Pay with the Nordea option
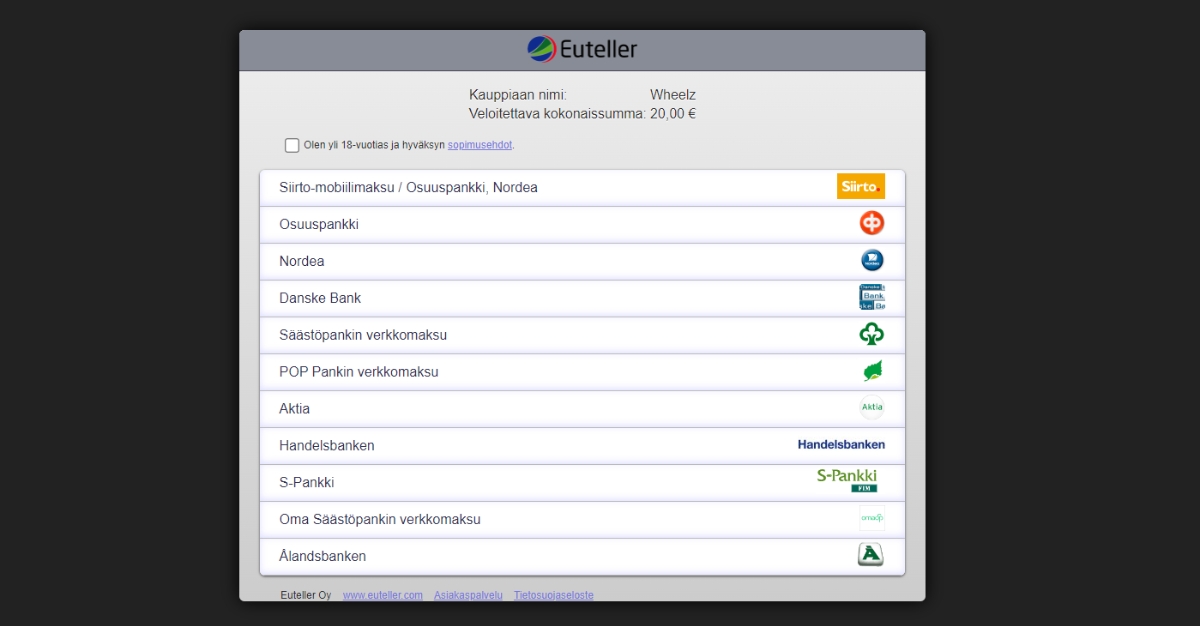This screenshot has width=1200, height=630. click(582, 262)
